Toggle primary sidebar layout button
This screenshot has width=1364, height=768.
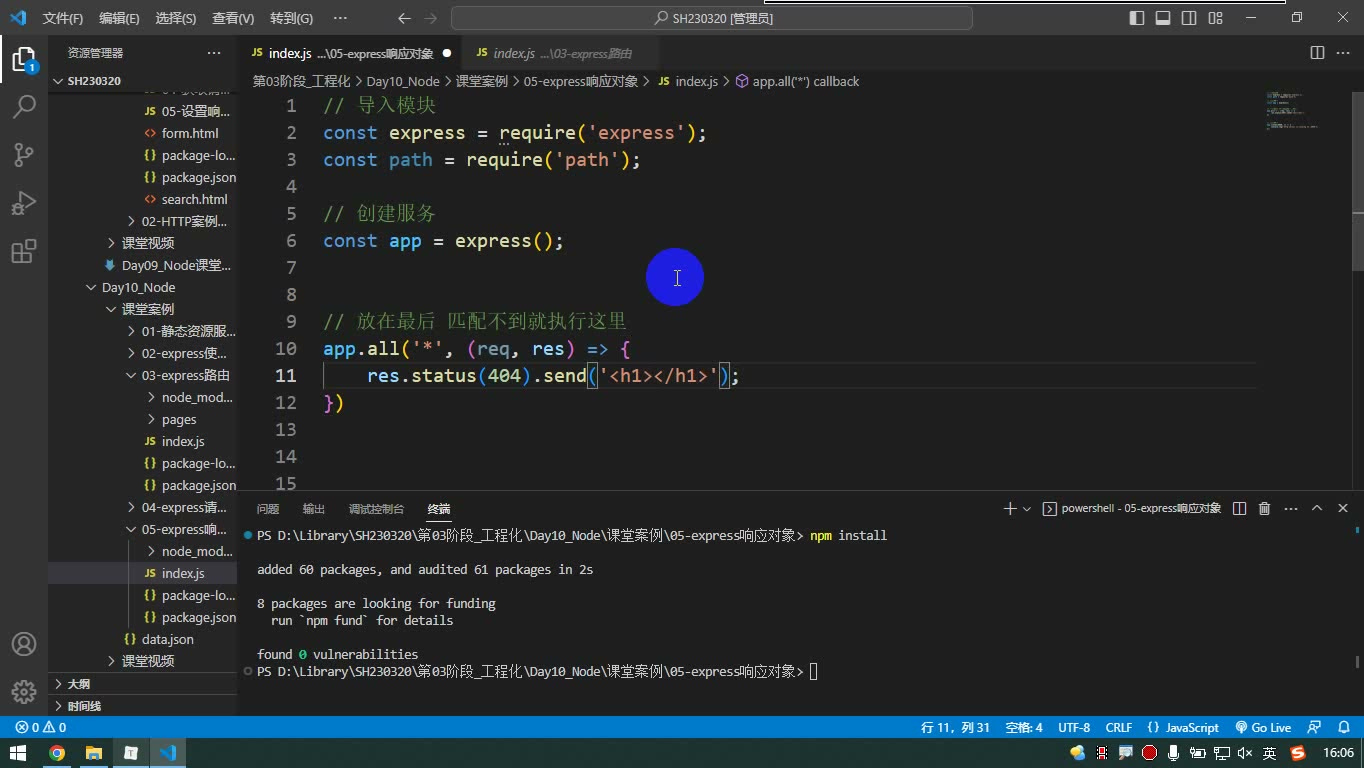pos(1137,18)
